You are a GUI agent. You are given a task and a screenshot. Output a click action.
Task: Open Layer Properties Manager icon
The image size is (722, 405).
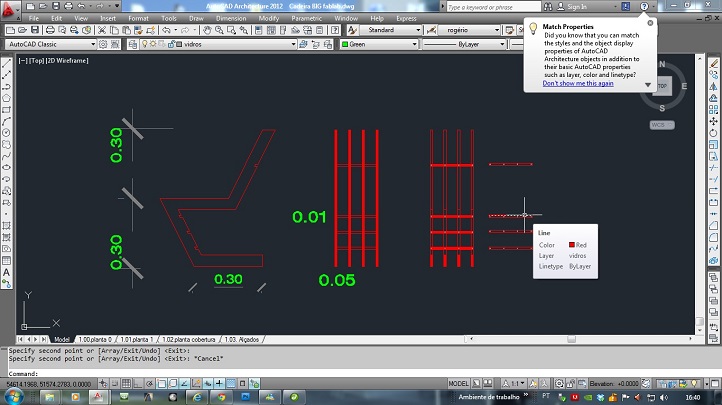coord(133,44)
